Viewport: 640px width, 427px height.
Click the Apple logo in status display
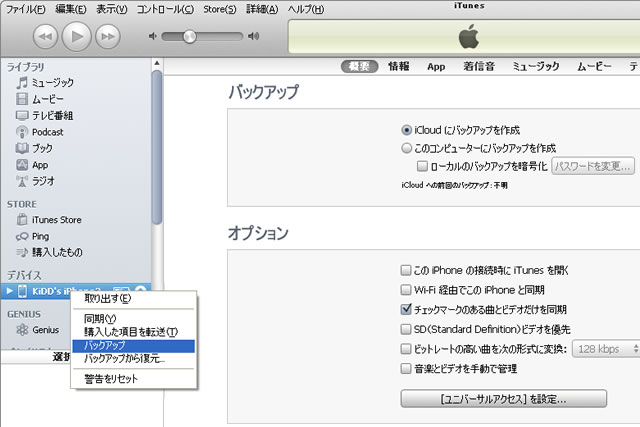[x=469, y=36]
